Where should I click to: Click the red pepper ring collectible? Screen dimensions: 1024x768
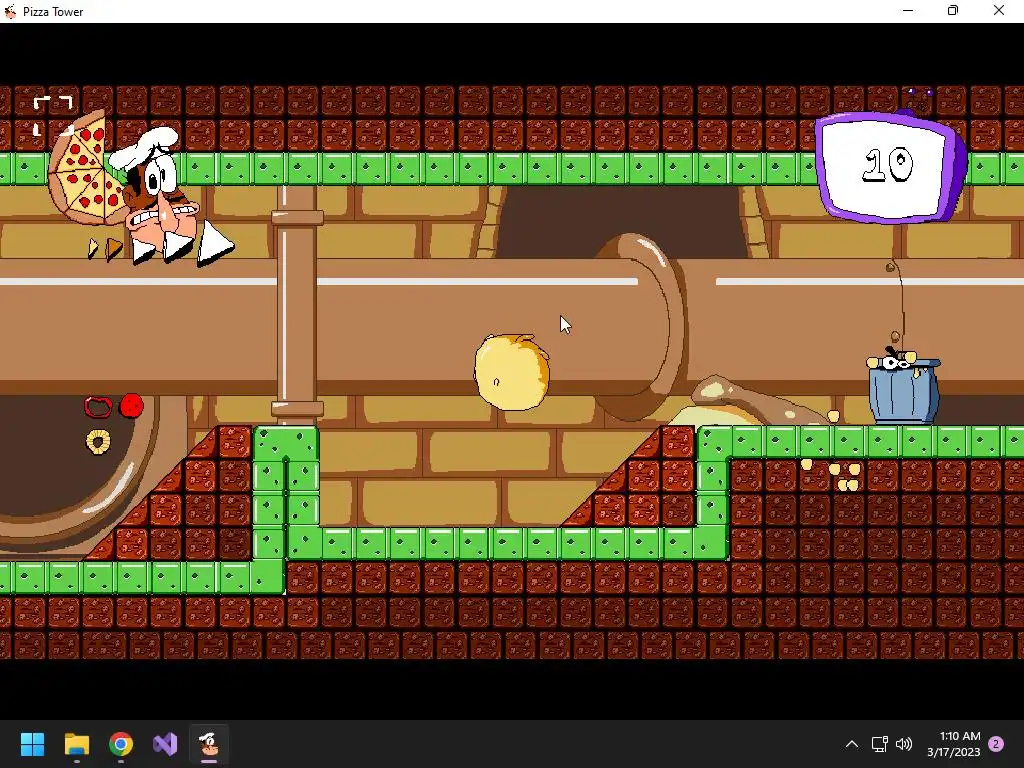[x=98, y=407]
